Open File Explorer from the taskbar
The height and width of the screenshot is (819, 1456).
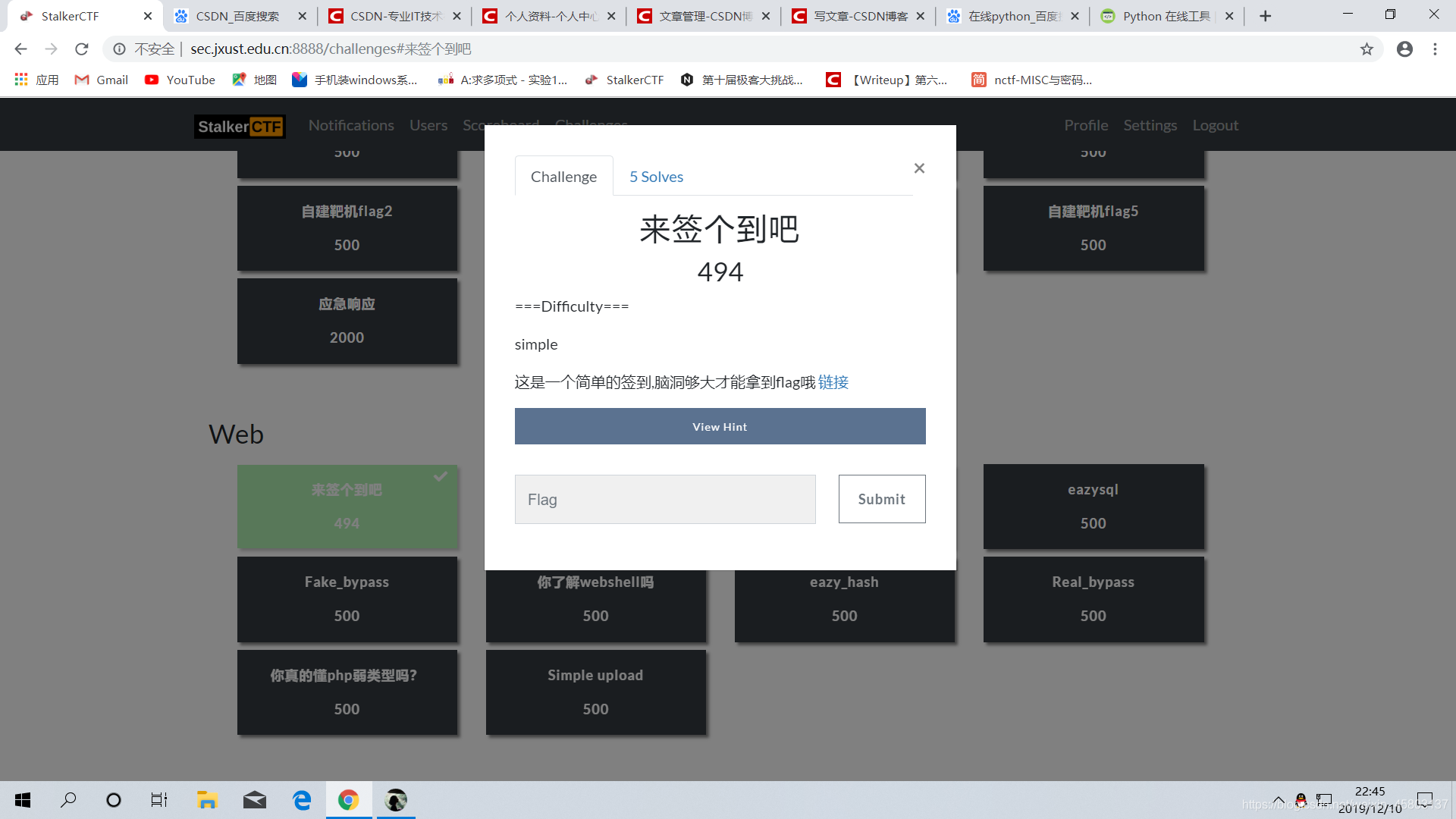tap(207, 800)
